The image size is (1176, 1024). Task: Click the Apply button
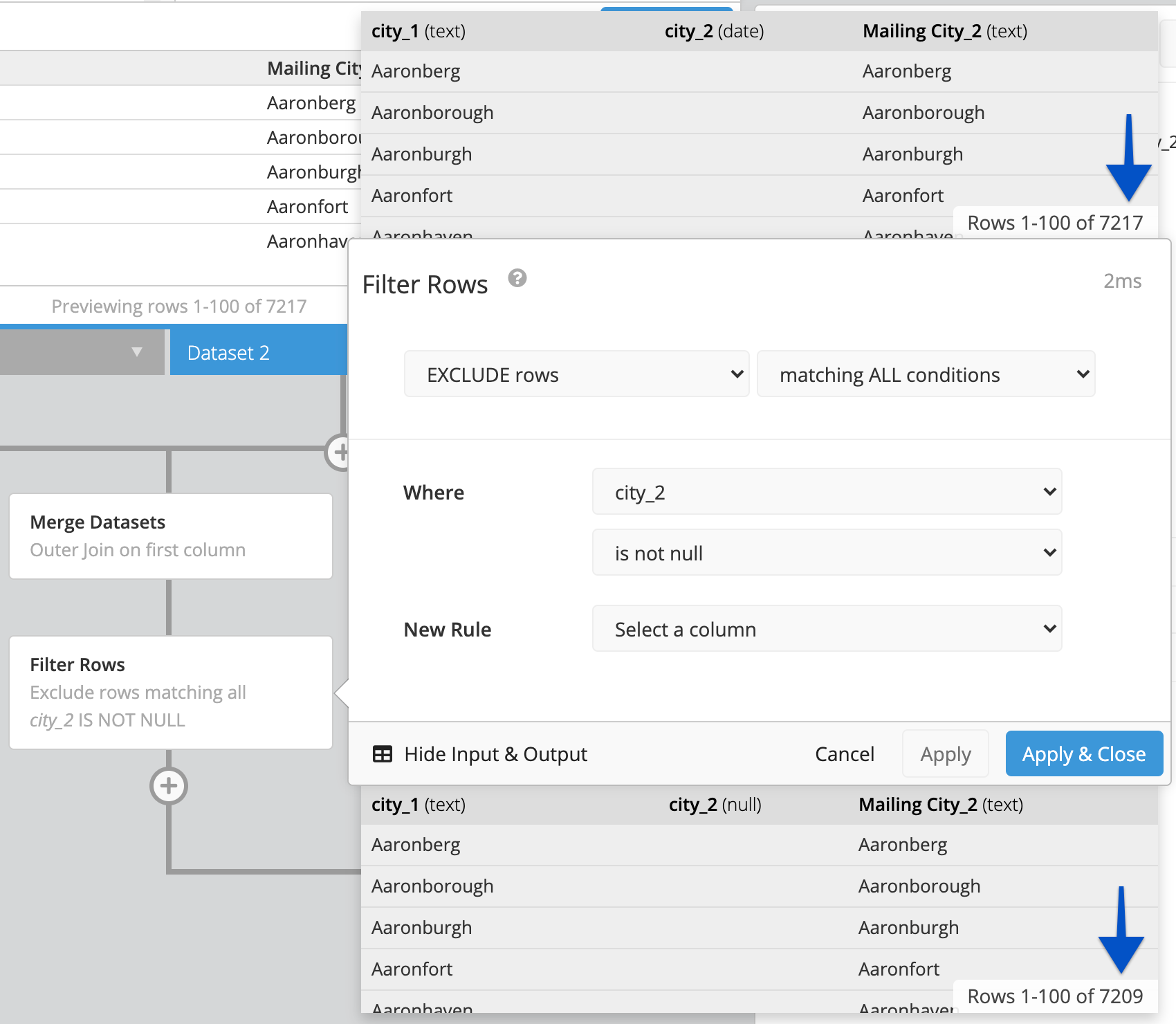pyautogui.click(x=946, y=754)
